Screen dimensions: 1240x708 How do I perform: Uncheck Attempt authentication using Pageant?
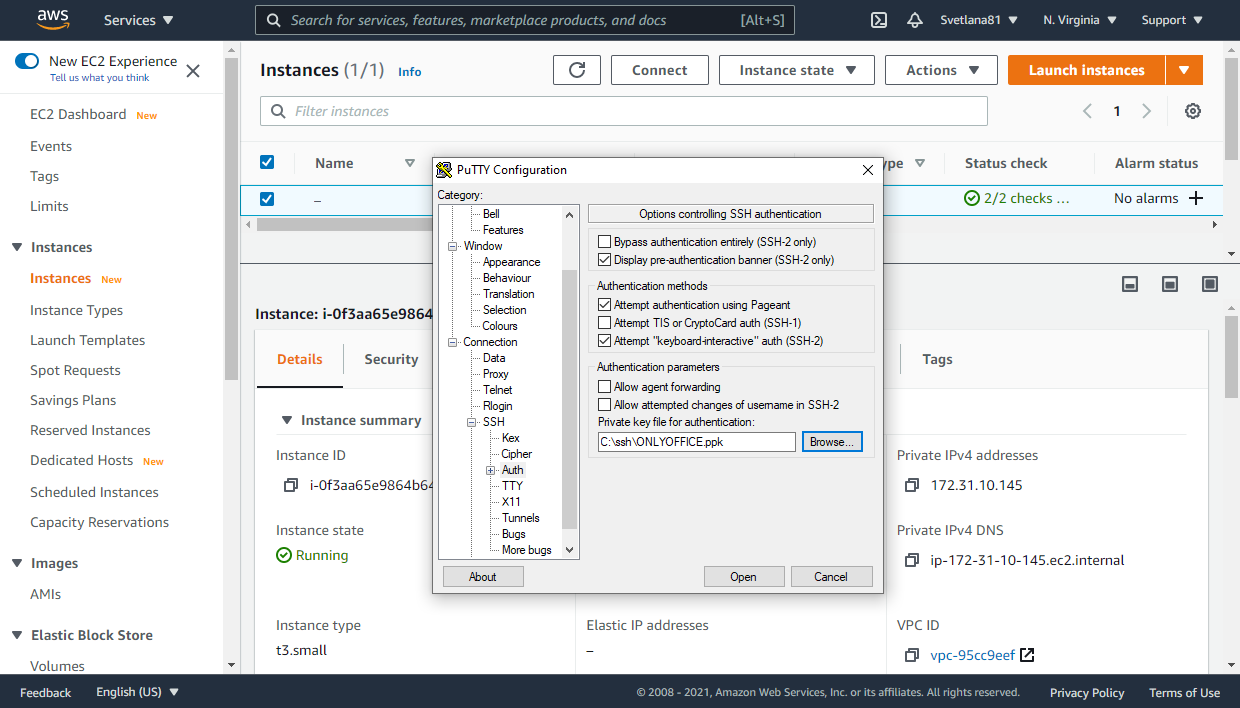pos(604,305)
